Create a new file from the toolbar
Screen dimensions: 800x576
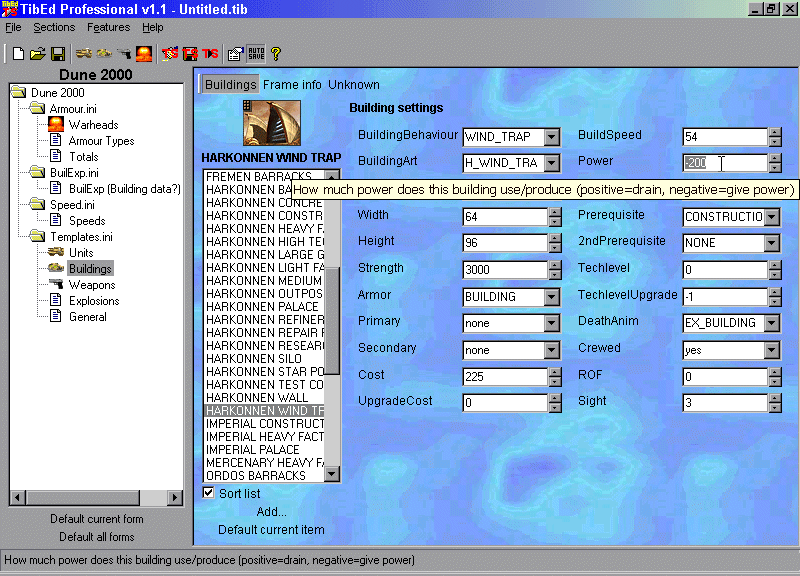click(18, 54)
